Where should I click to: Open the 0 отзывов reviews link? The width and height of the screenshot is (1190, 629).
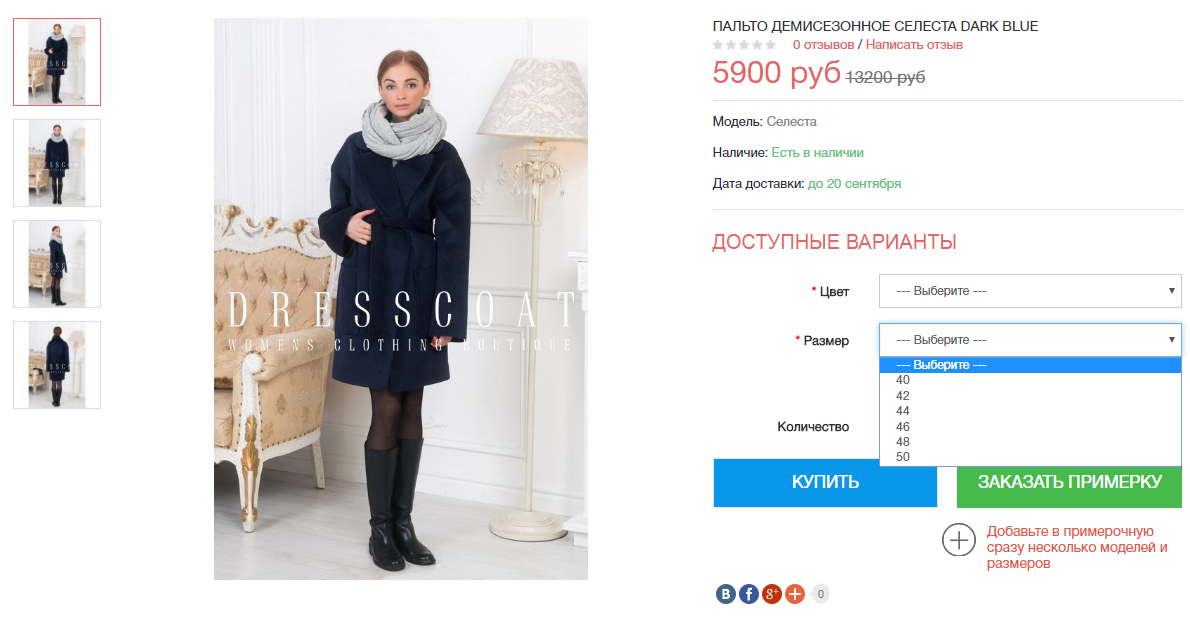823,45
